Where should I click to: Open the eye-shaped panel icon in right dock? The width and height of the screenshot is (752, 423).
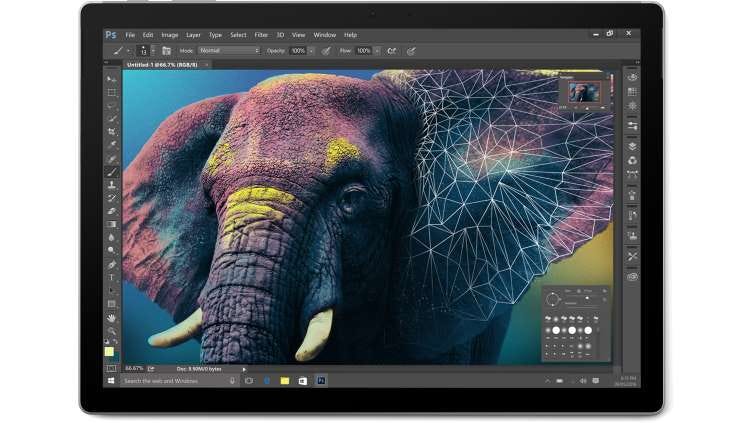pos(633,277)
